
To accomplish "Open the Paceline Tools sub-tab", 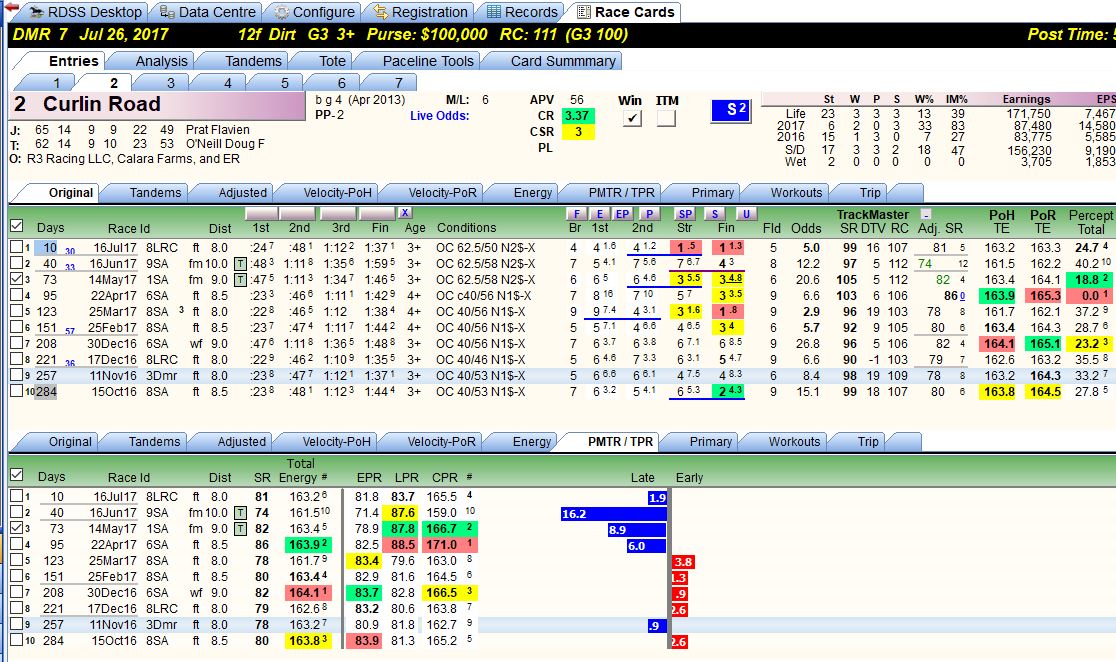I will pyautogui.click(x=428, y=61).
